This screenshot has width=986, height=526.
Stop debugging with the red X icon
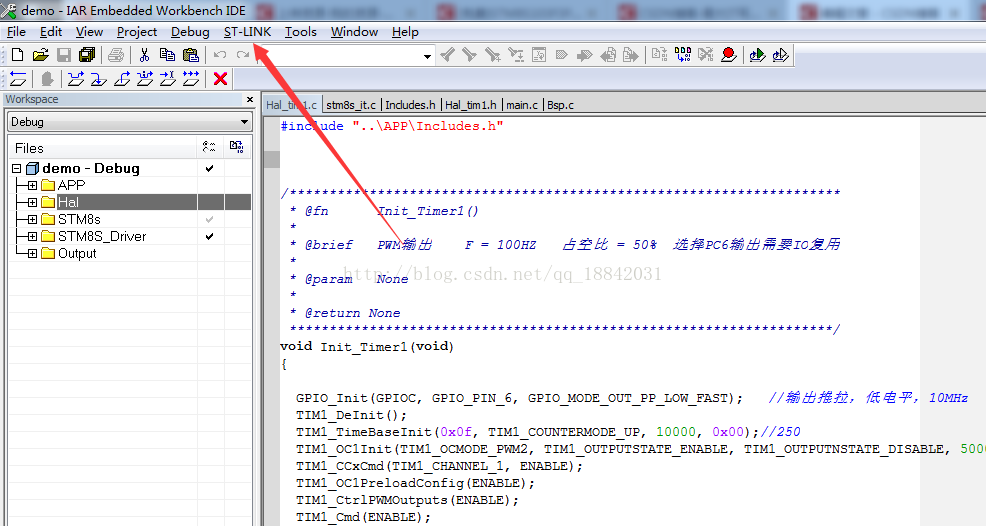click(x=220, y=79)
